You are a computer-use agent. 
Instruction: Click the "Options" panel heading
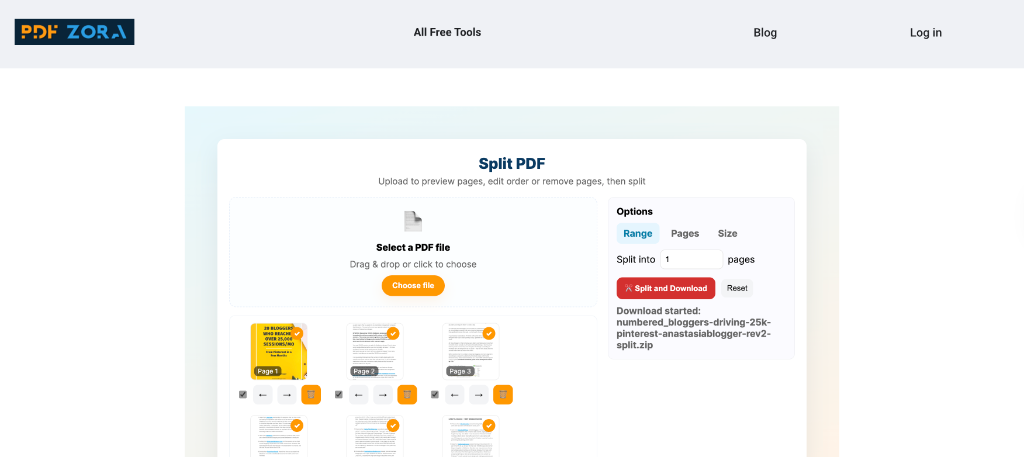635,212
